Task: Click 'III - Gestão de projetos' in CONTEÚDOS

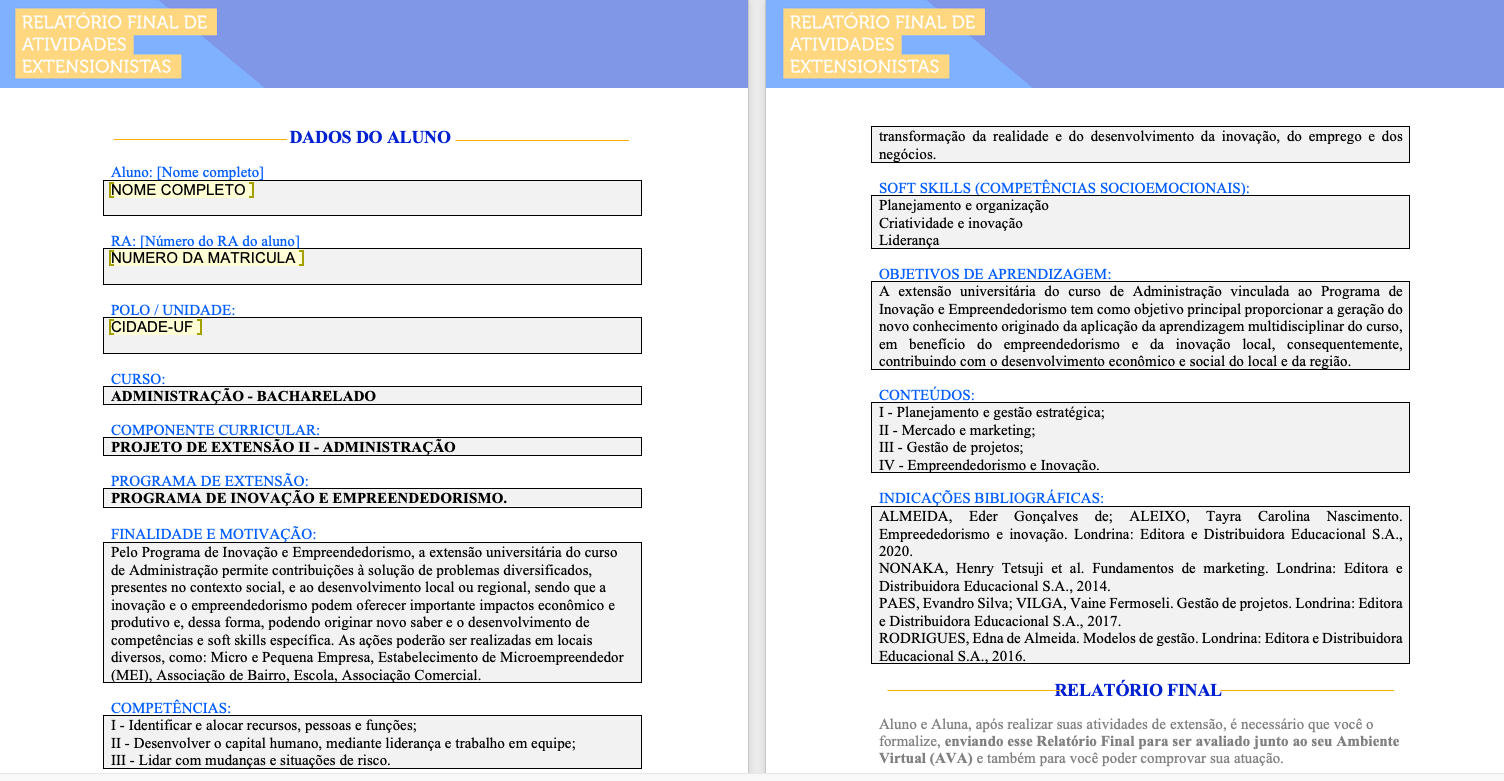Action: (x=951, y=447)
